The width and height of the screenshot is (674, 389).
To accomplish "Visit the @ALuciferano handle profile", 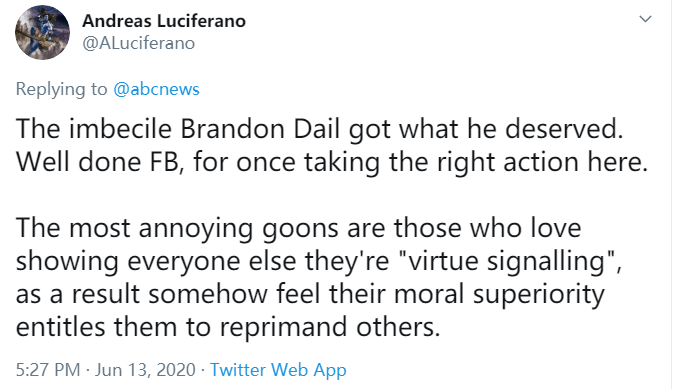I will pyautogui.click(x=138, y=43).
